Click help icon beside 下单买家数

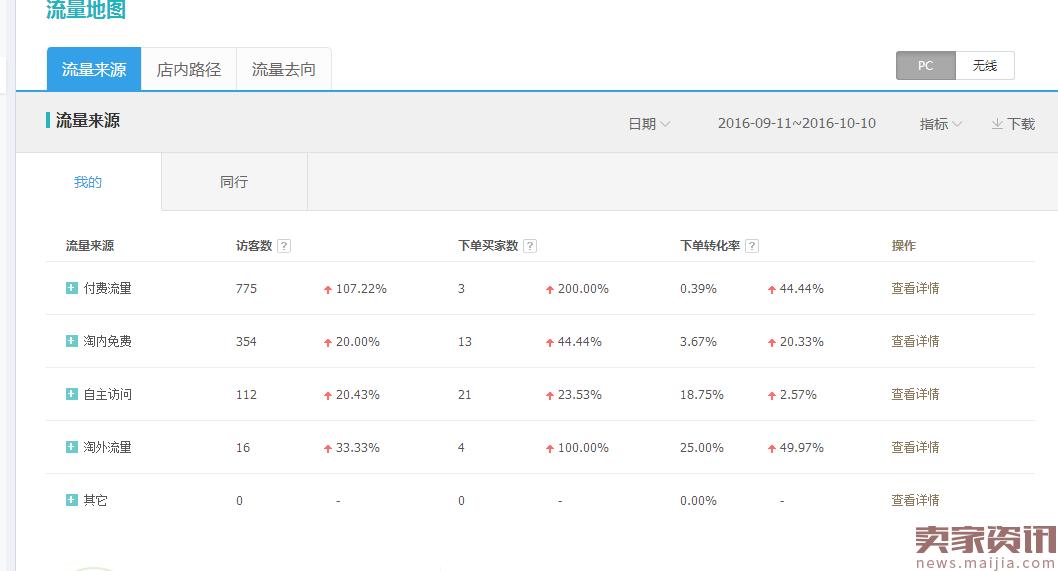(x=530, y=246)
